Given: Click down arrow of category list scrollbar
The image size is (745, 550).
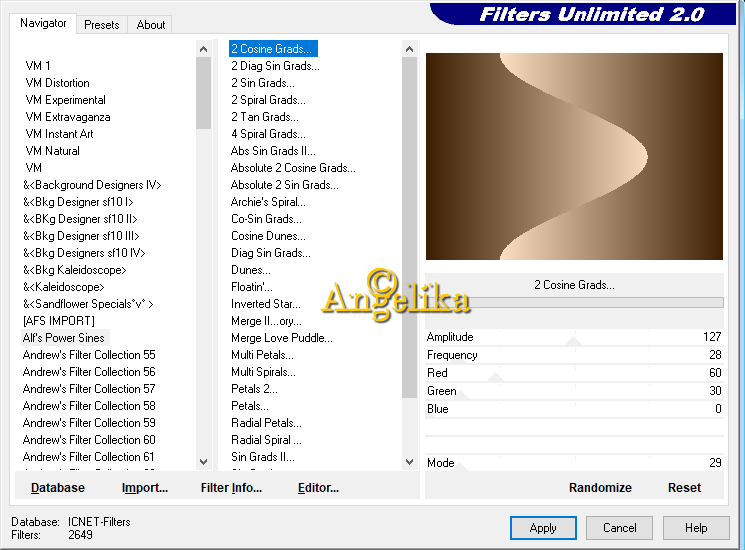Looking at the screenshot, I should 203,462.
